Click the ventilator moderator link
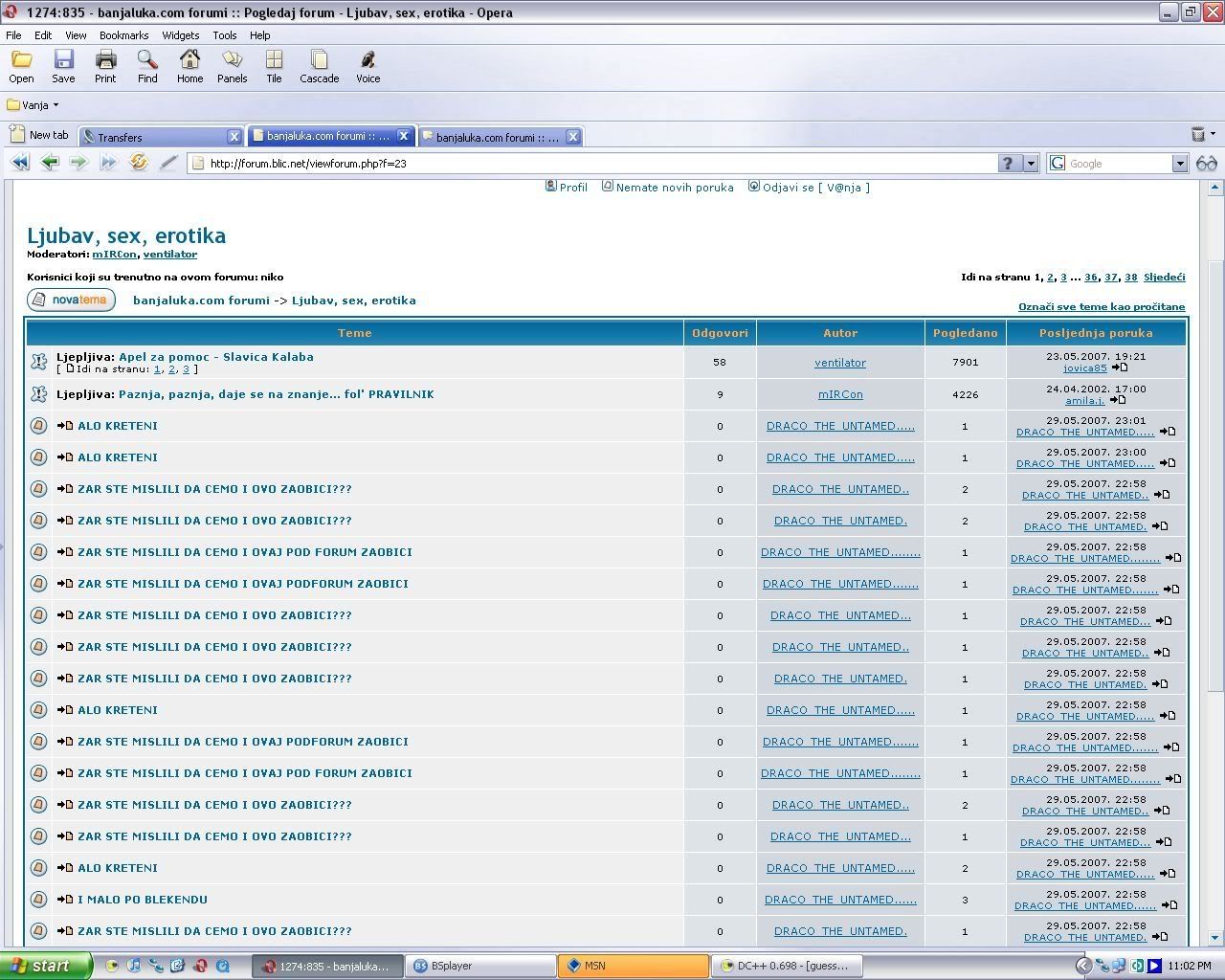 tap(170, 255)
